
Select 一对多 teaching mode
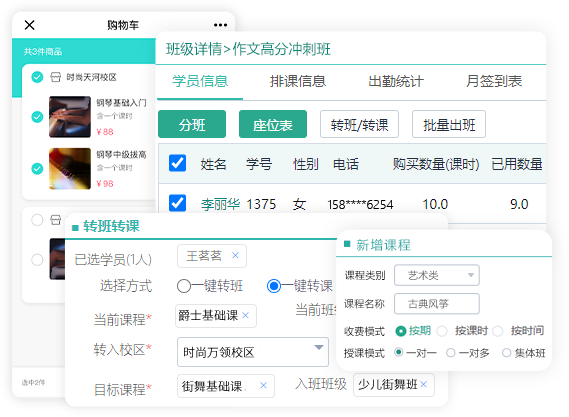[451, 352]
